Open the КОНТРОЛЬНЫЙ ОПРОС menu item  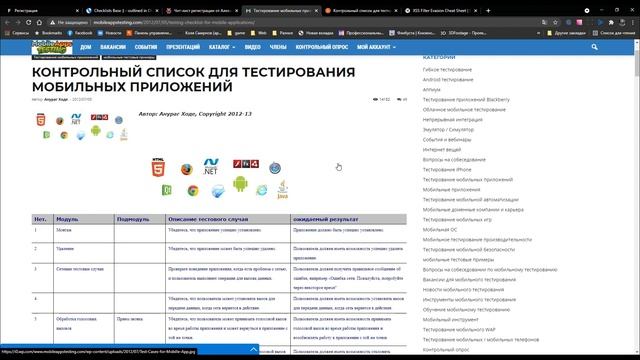pos(322,47)
